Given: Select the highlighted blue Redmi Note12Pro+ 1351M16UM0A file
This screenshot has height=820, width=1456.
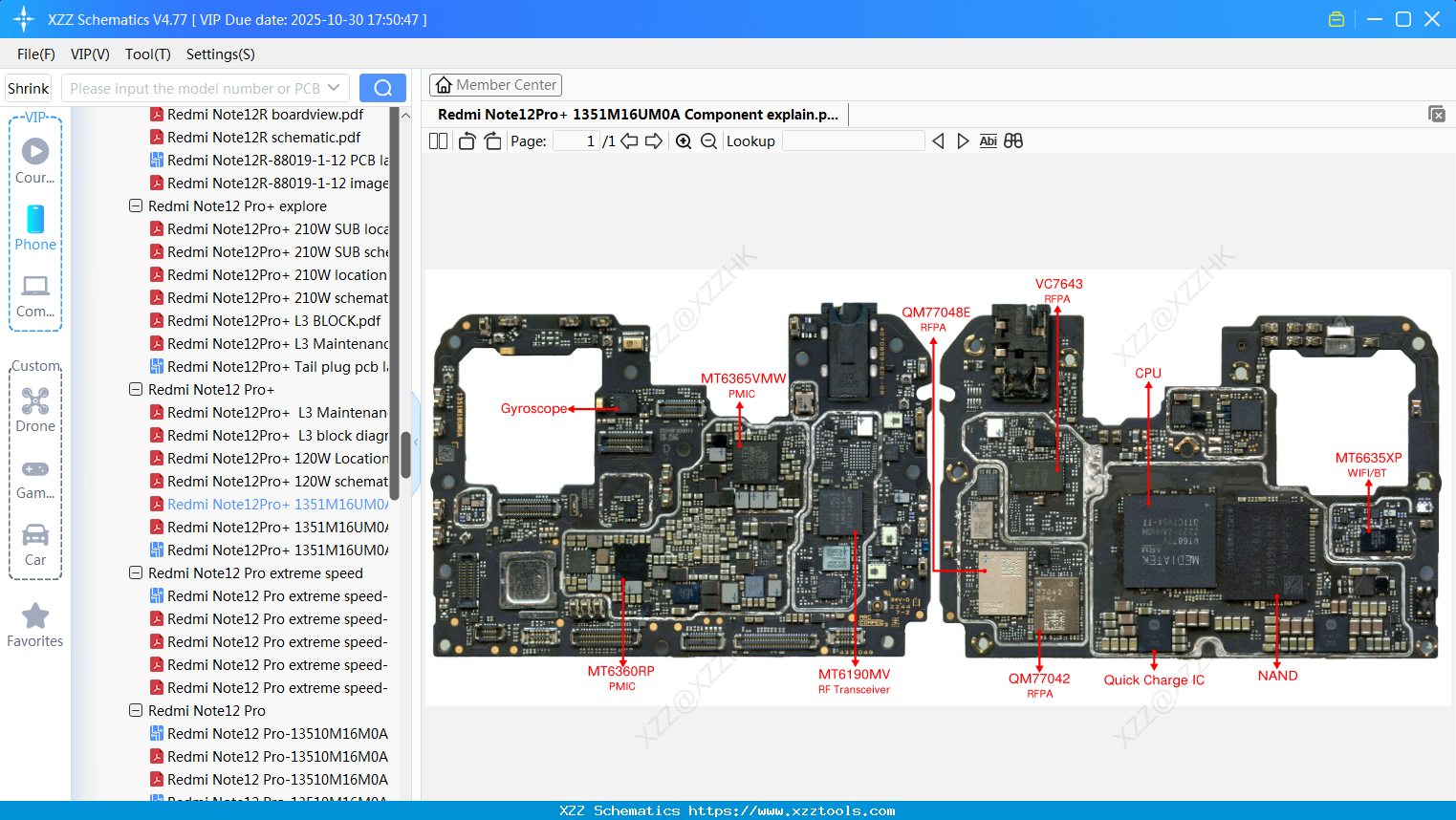Looking at the screenshot, I should (x=269, y=504).
